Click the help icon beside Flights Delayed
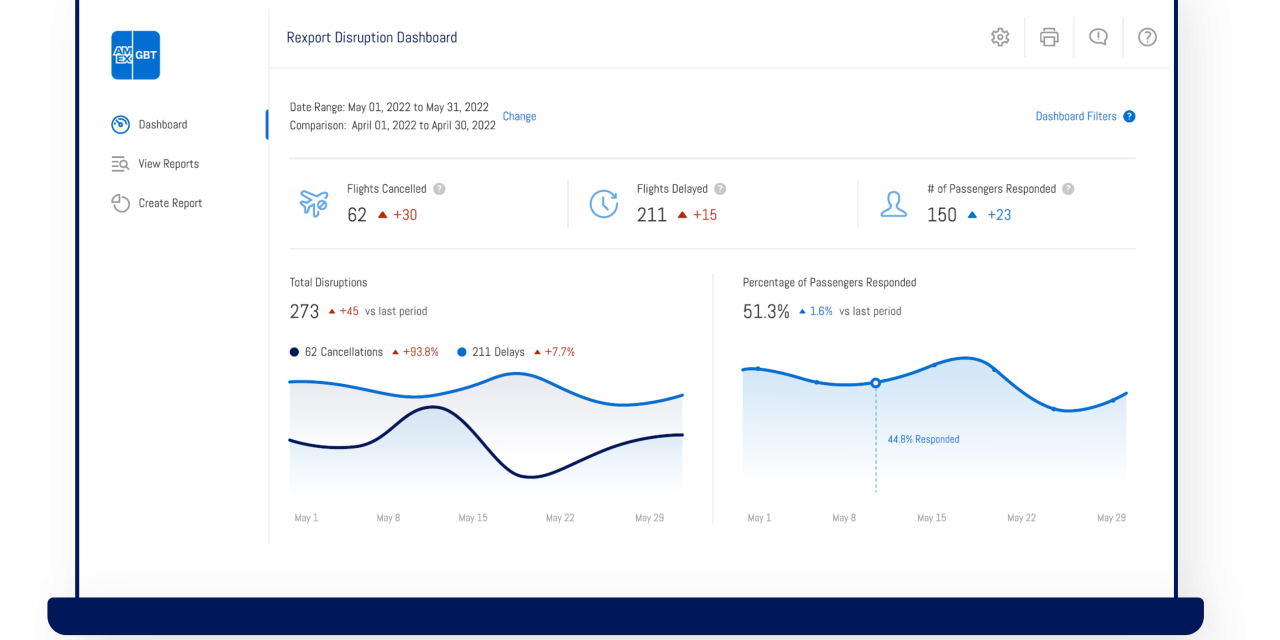 point(720,189)
